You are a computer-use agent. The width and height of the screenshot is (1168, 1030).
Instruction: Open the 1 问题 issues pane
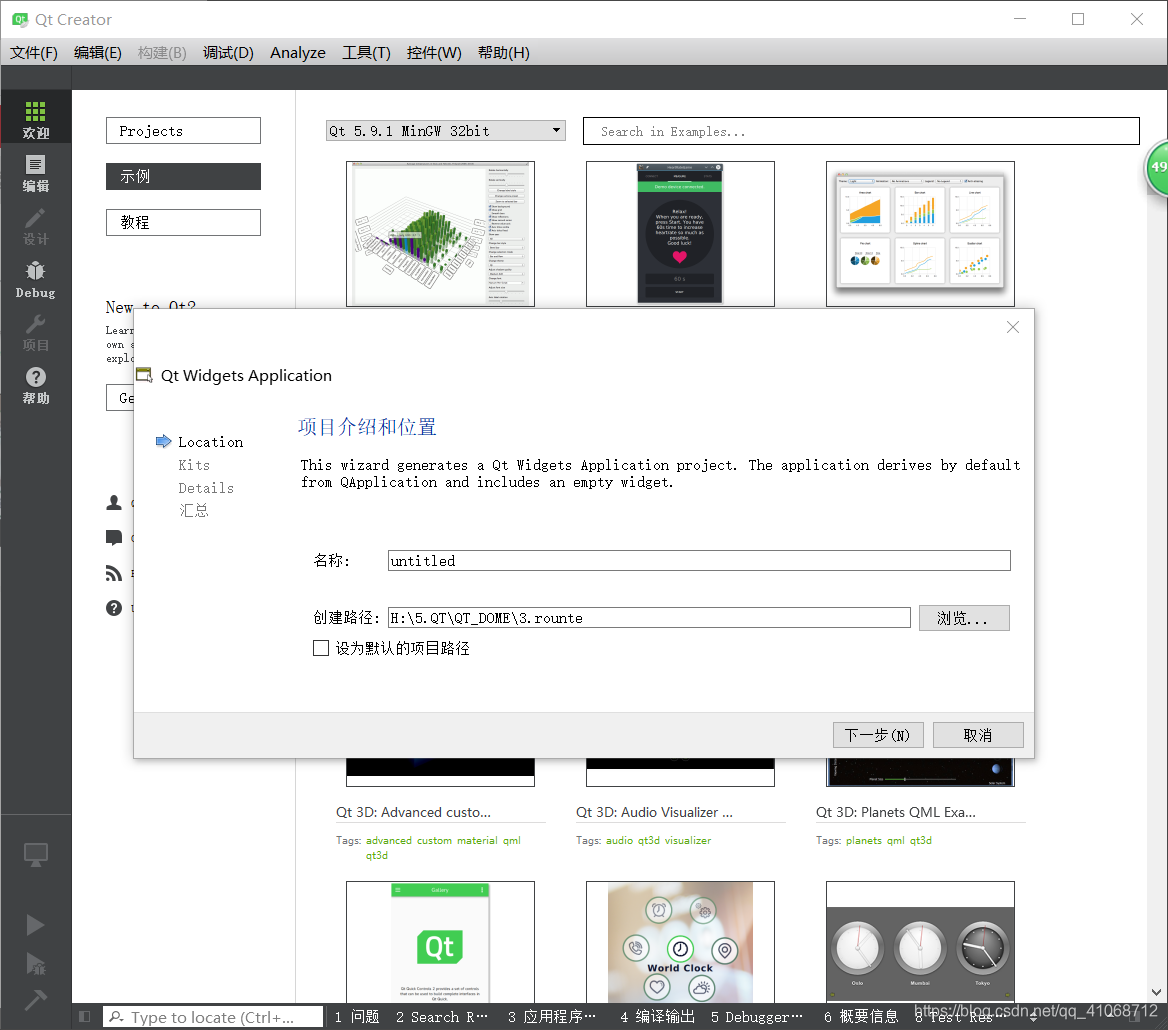[x=357, y=1017]
